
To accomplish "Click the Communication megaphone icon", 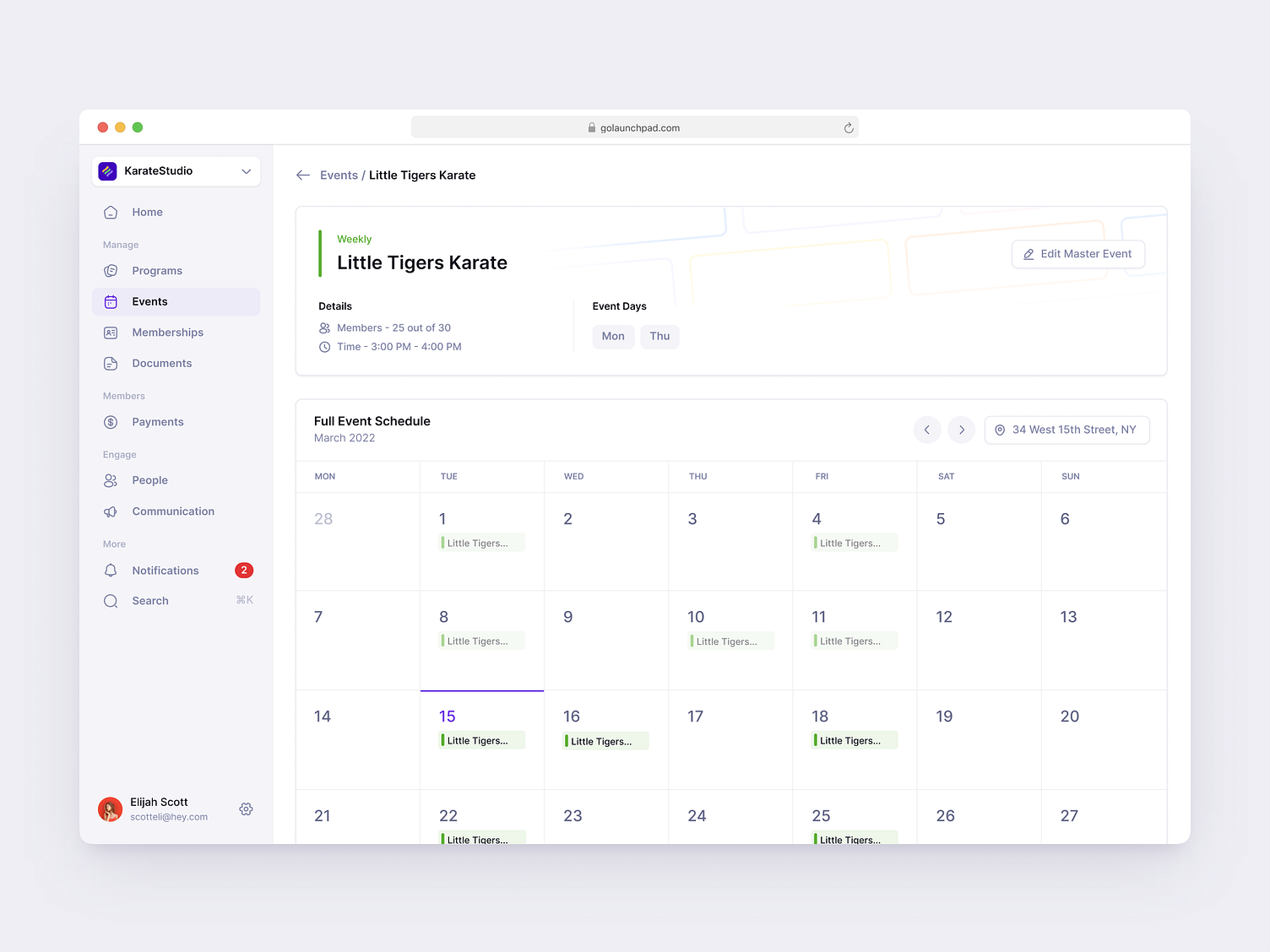I will coord(111,511).
